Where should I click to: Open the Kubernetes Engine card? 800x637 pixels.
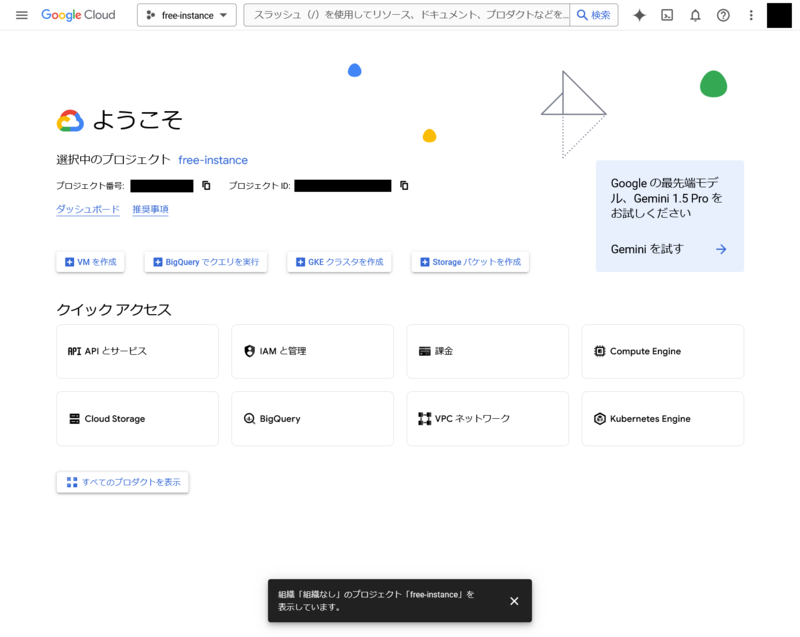(663, 419)
